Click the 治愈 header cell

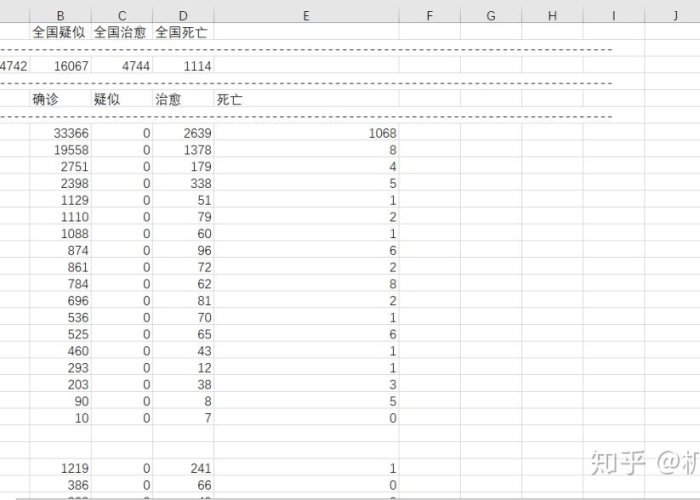(x=183, y=99)
